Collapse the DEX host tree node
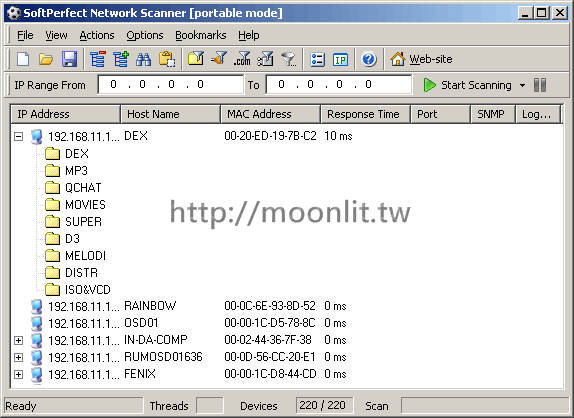574x418 pixels. coord(18,137)
